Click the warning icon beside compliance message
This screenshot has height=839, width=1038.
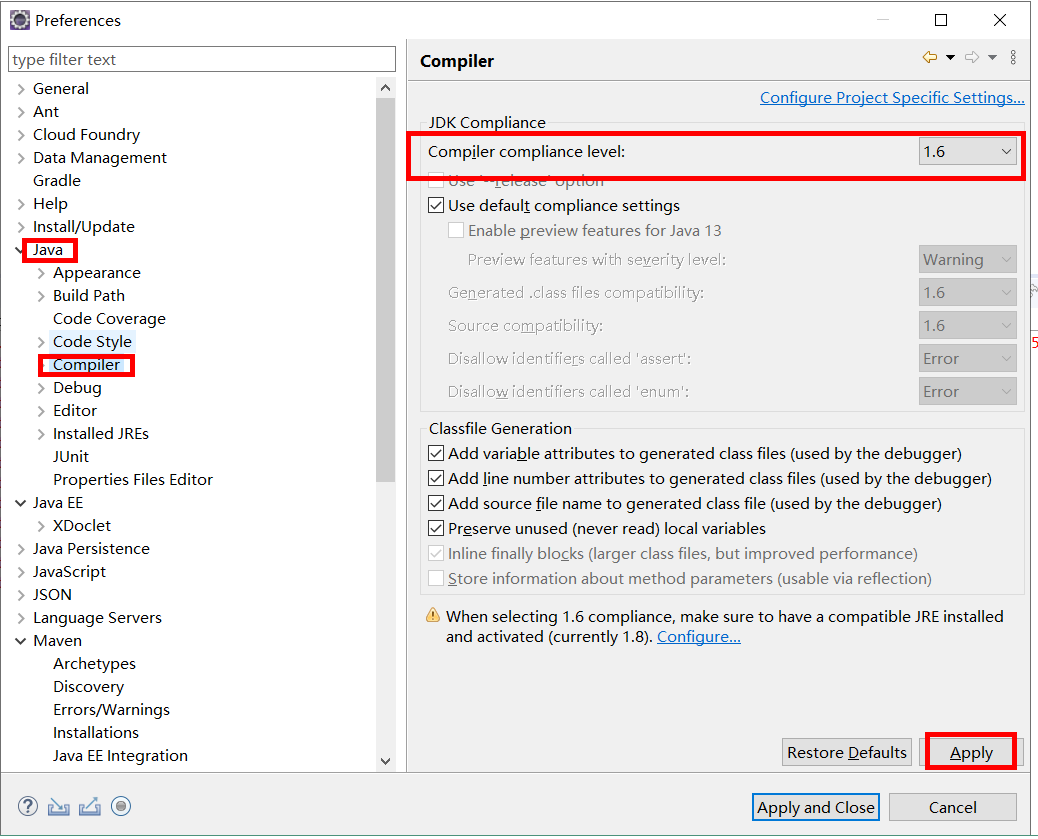pos(433,616)
